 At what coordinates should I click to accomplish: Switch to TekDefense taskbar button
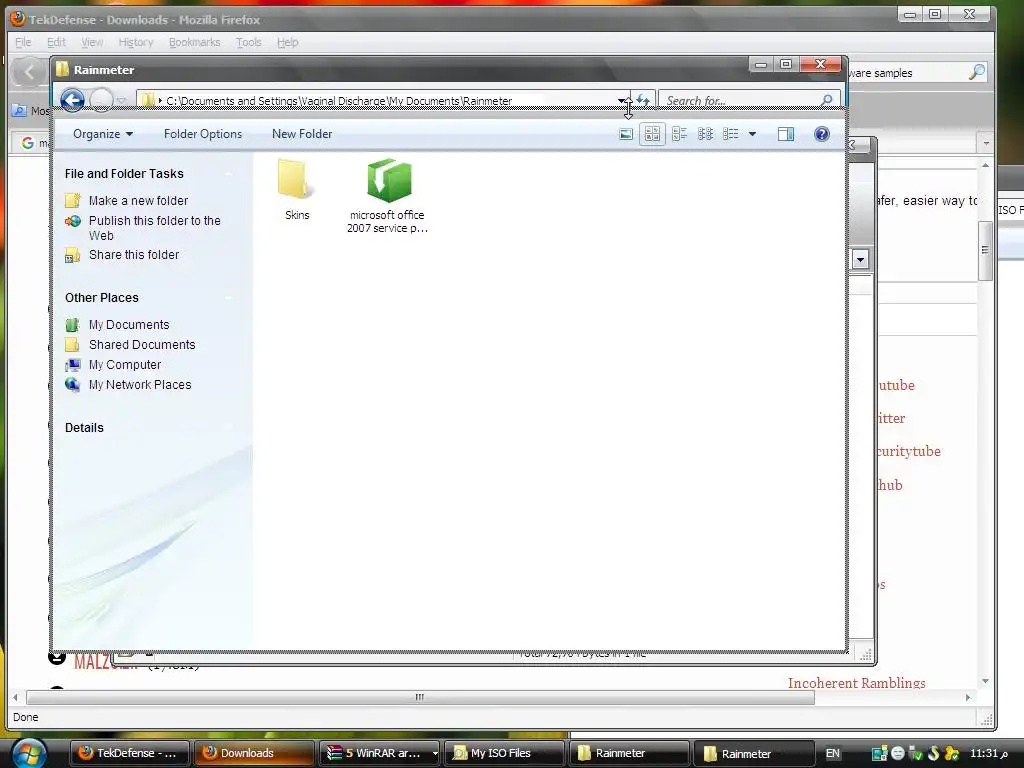(129, 753)
